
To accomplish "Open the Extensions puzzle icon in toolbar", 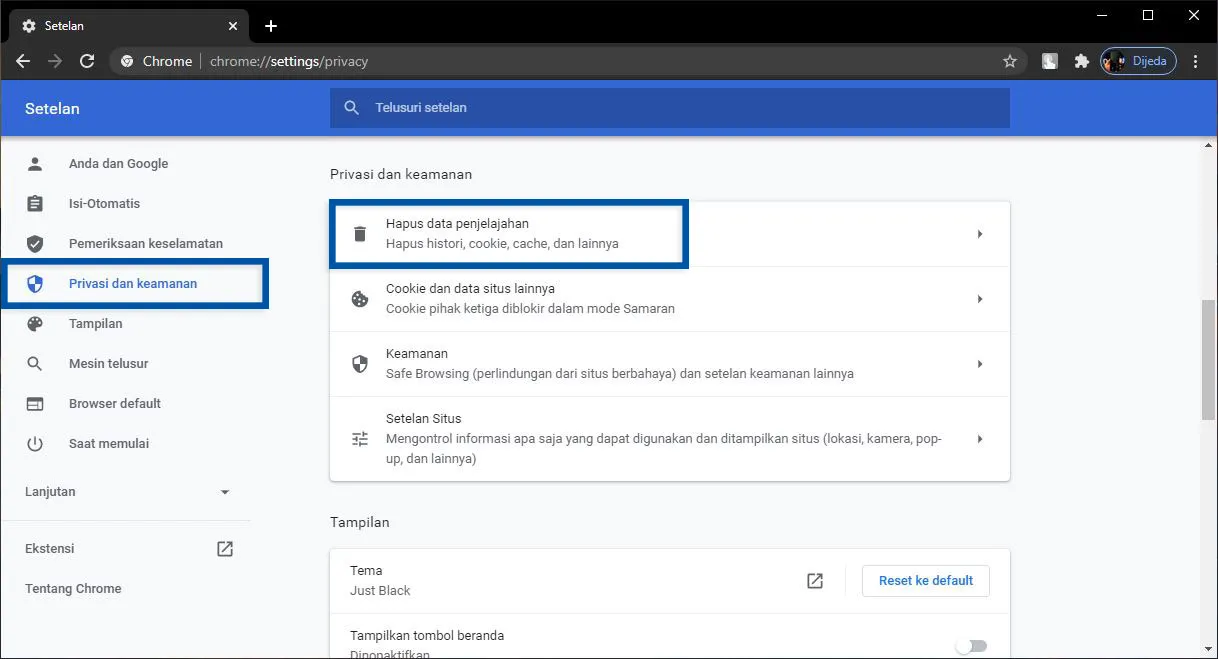I will pos(1081,61).
